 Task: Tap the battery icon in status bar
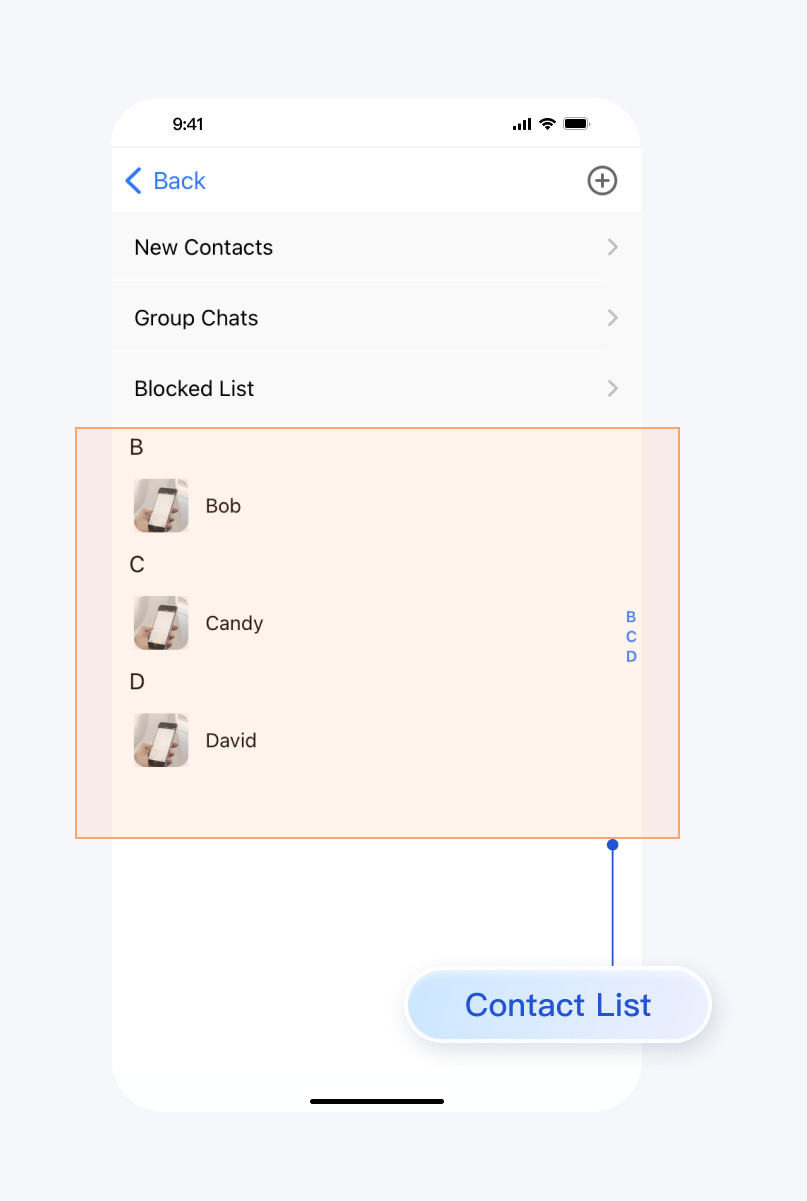click(x=576, y=124)
